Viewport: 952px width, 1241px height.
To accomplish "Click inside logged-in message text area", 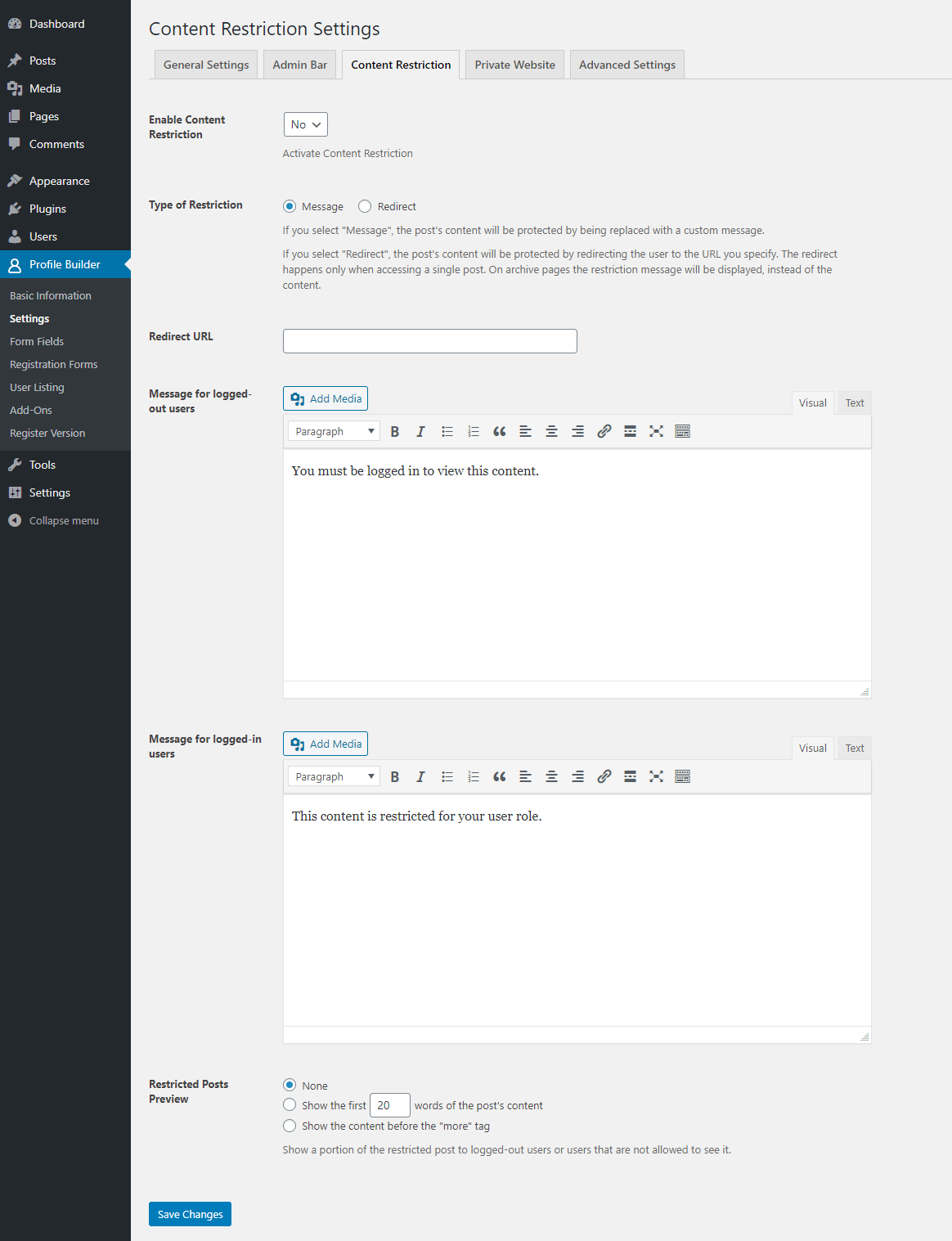I will (577, 910).
